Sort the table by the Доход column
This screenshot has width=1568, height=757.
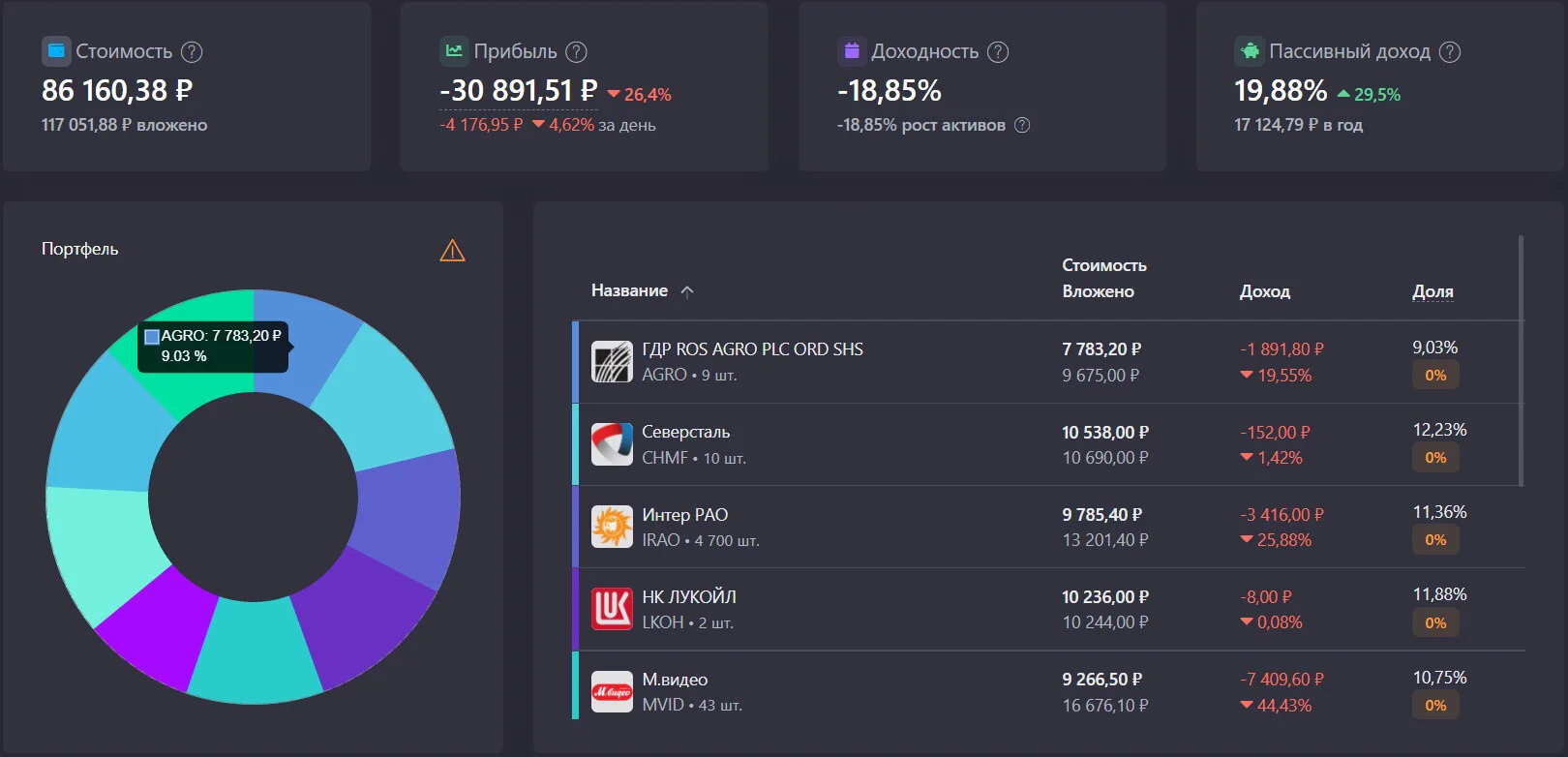click(x=1265, y=291)
